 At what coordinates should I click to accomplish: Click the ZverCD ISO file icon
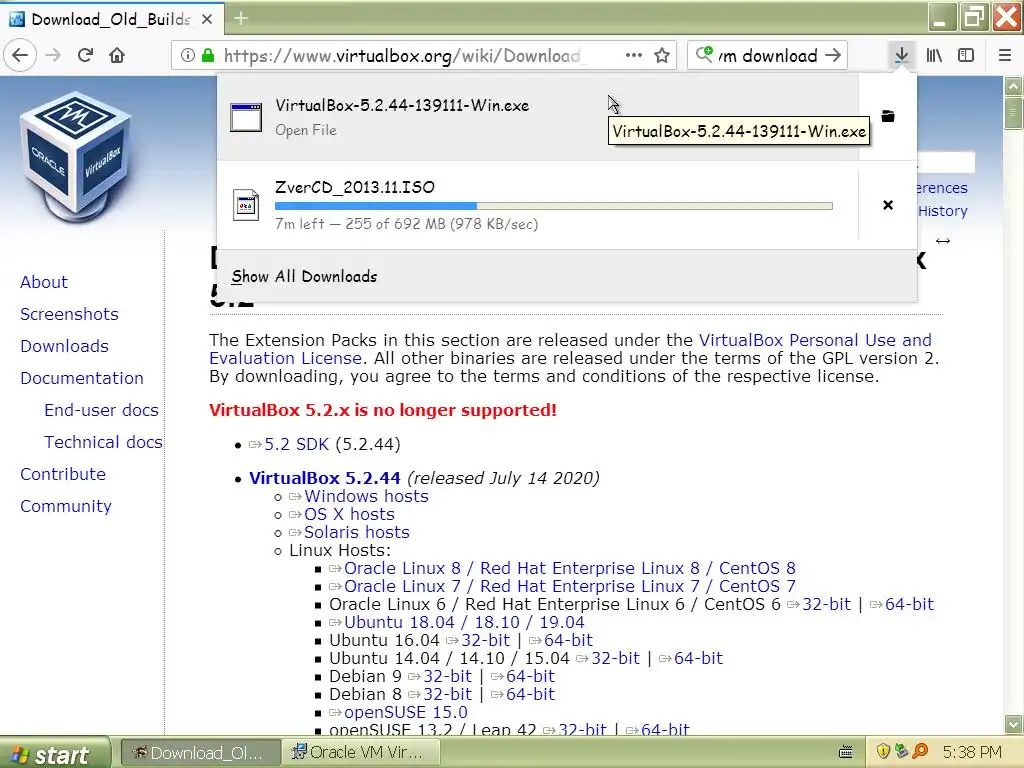(246, 204)
